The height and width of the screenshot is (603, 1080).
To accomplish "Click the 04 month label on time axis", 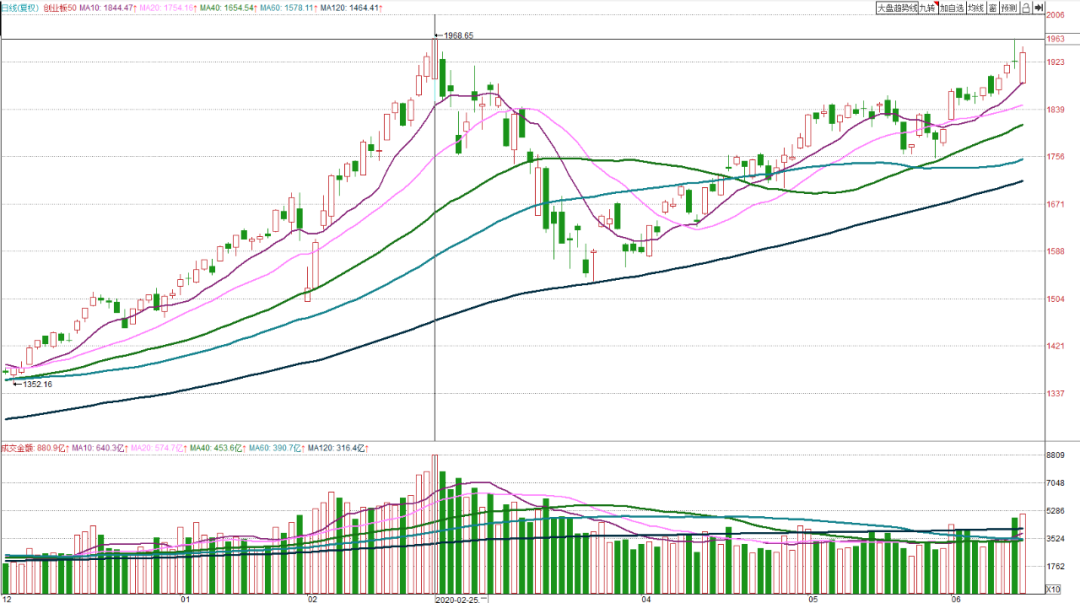I will point(646,599).
